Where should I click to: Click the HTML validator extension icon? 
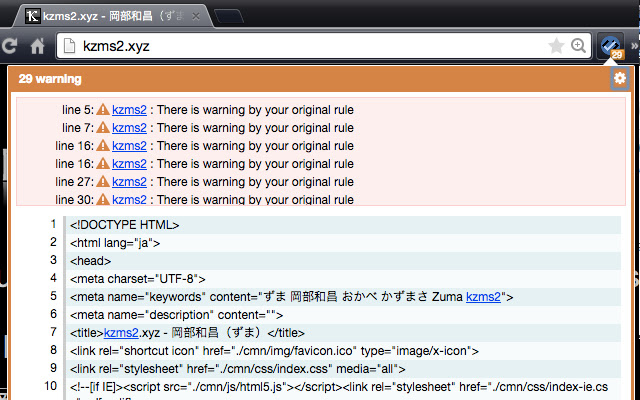pyautogui.click(x=610, y=46)
